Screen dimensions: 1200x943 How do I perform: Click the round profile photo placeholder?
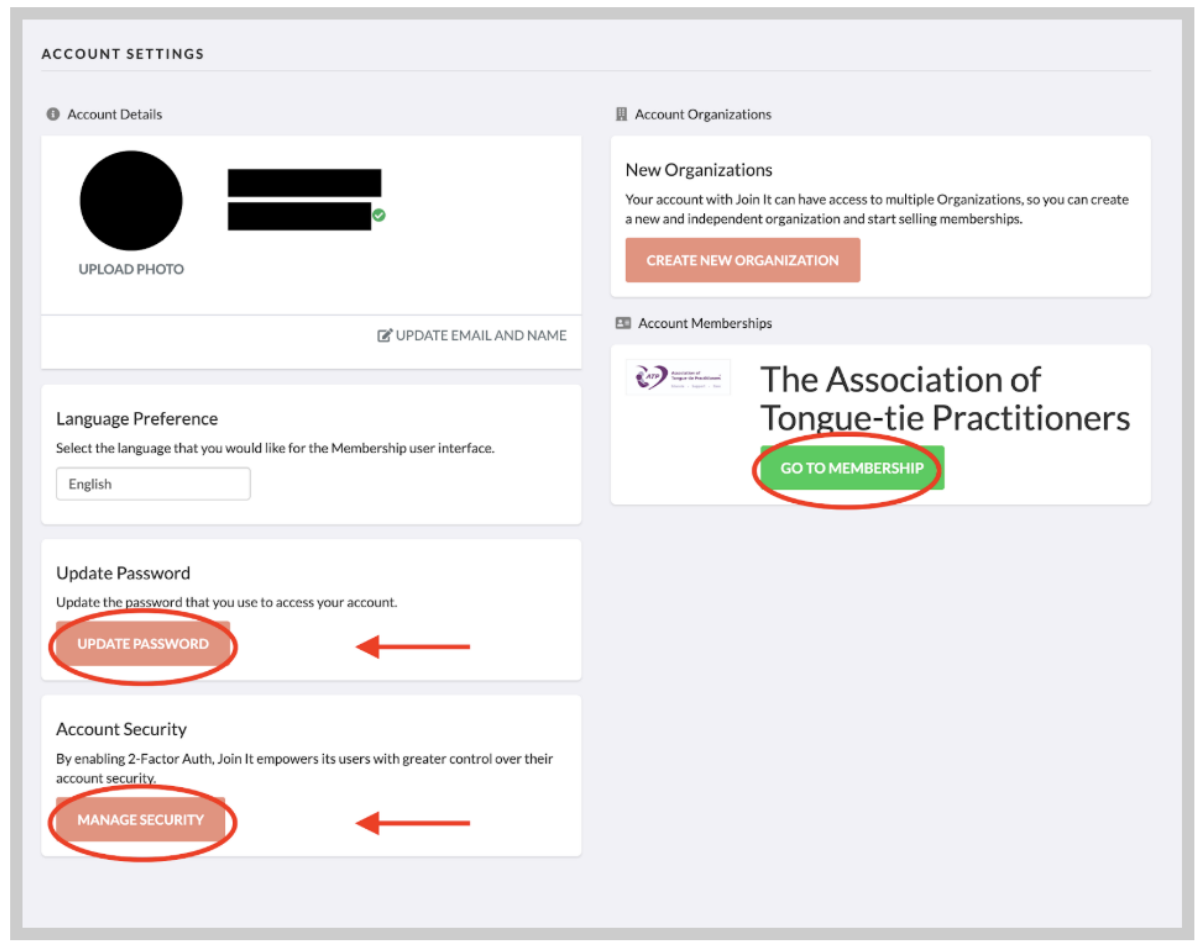pos(131,200)
